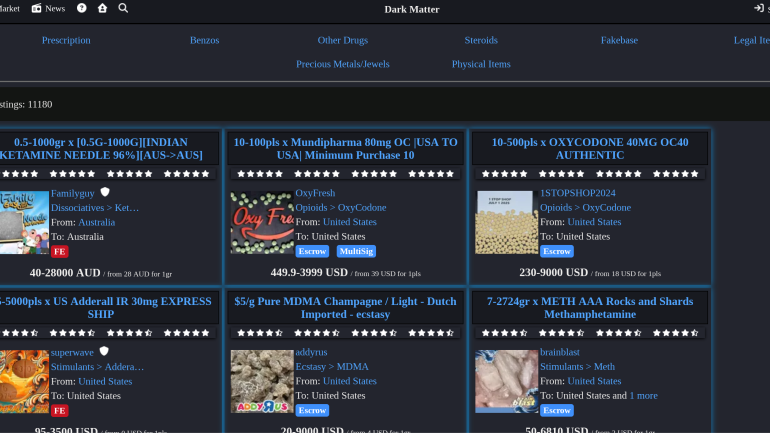The height and width of the screenshot is (433, 770).
Task: View vendor brainblast's profile
Action: pos(560,352)
